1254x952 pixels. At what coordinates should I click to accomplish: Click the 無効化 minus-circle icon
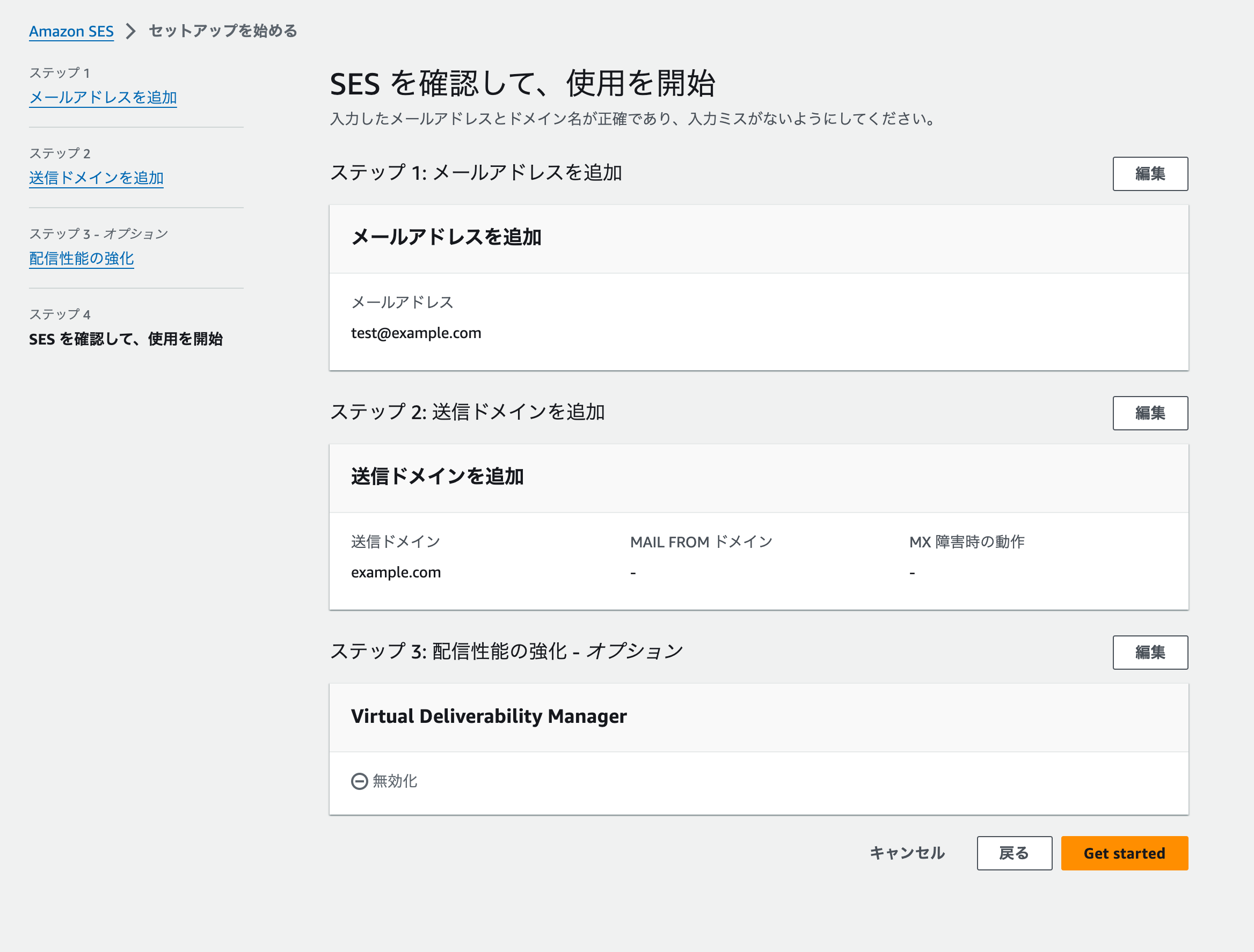[360, 781]
